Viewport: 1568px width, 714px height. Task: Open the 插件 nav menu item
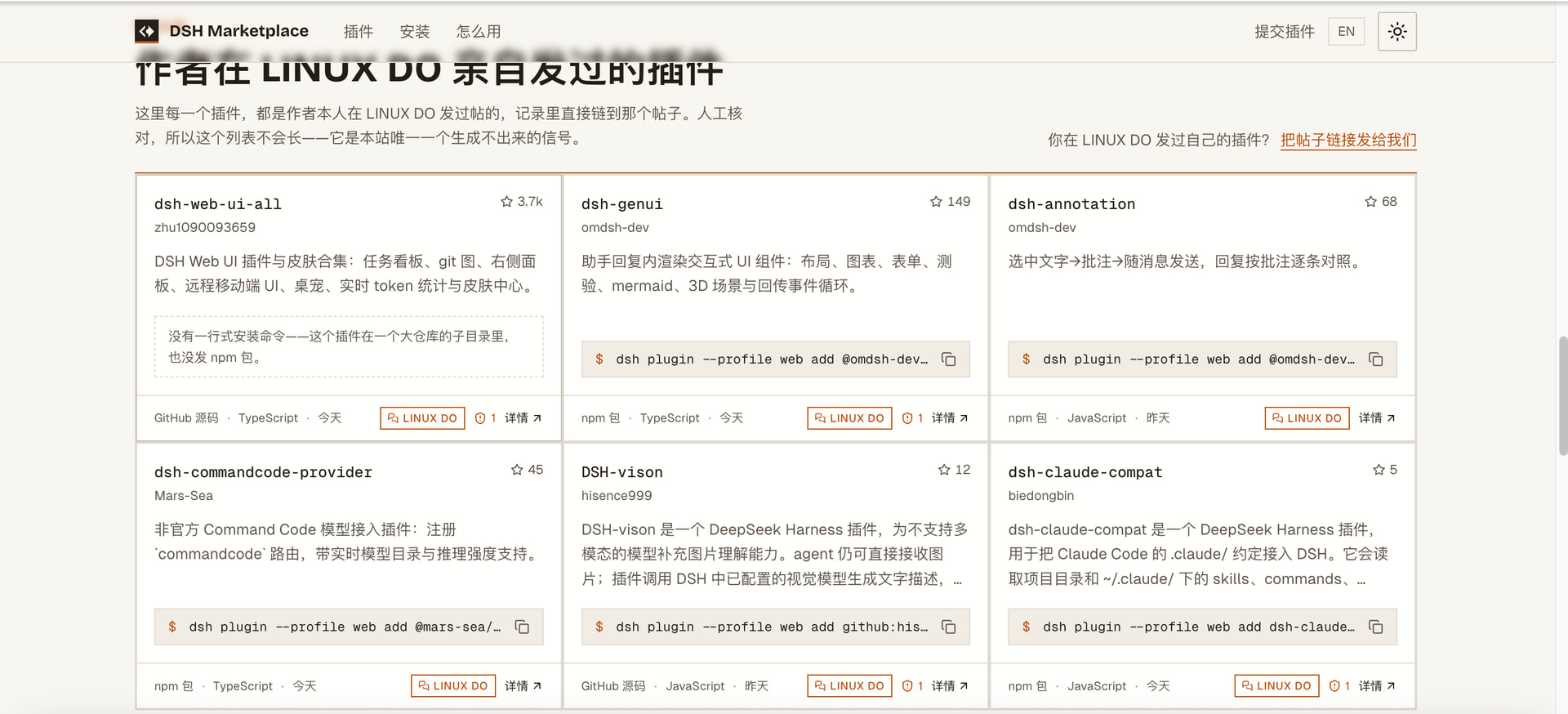(359, 32)
